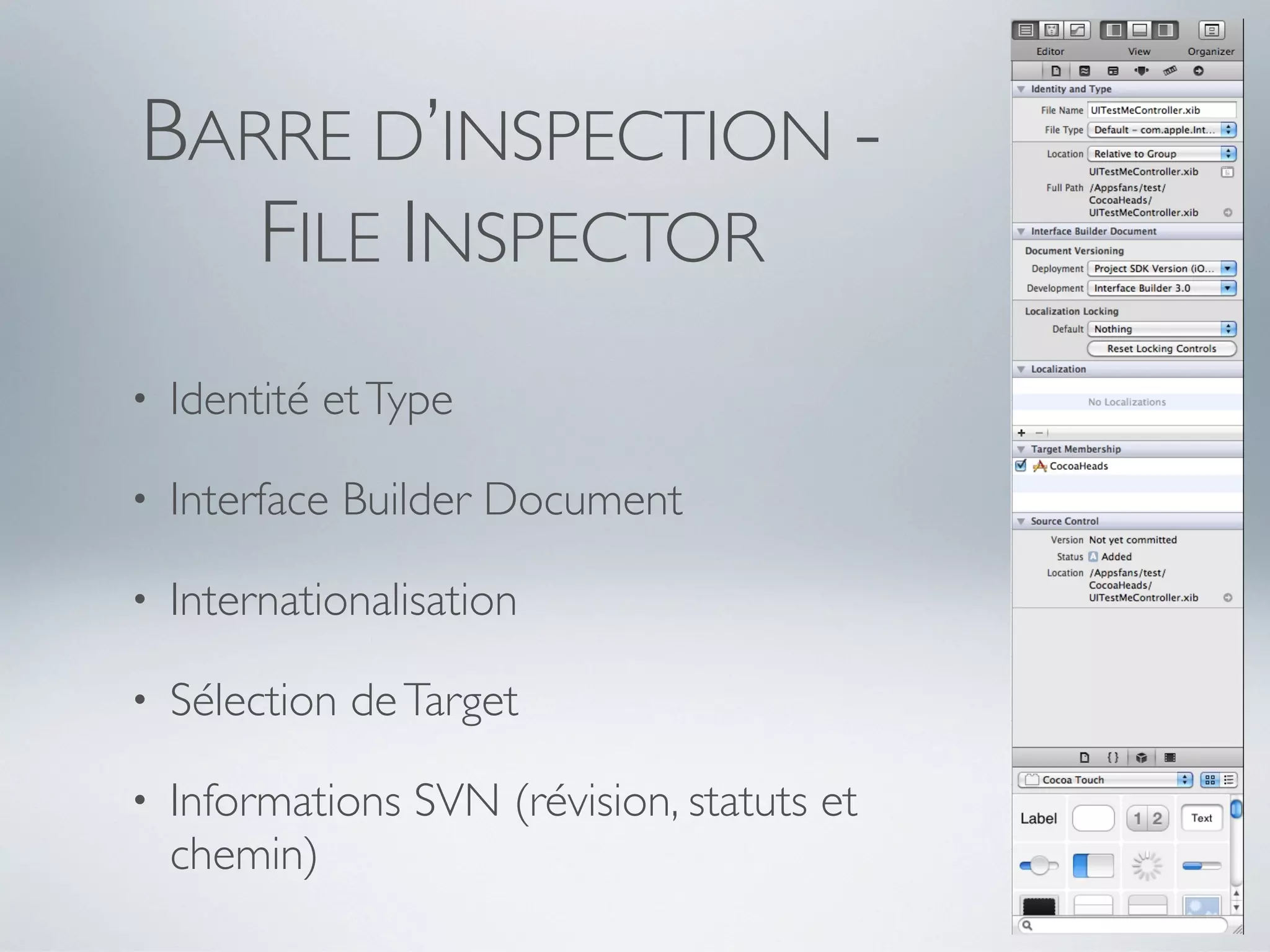Toggle the Debug area view button
1270x952 pixels.
(x=1140, y=30)
